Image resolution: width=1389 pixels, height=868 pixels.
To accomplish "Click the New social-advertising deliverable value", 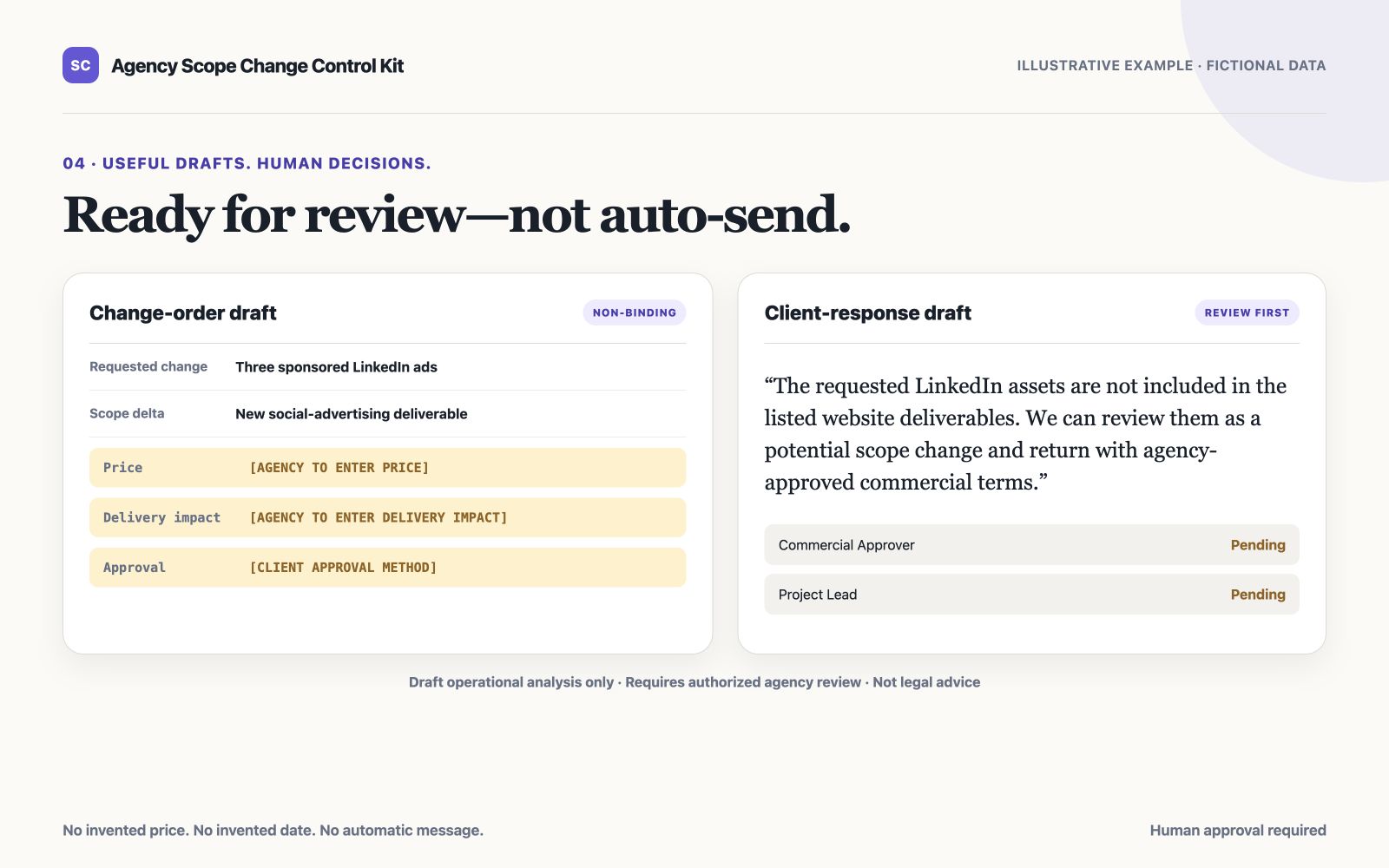I will coord(352,414).
